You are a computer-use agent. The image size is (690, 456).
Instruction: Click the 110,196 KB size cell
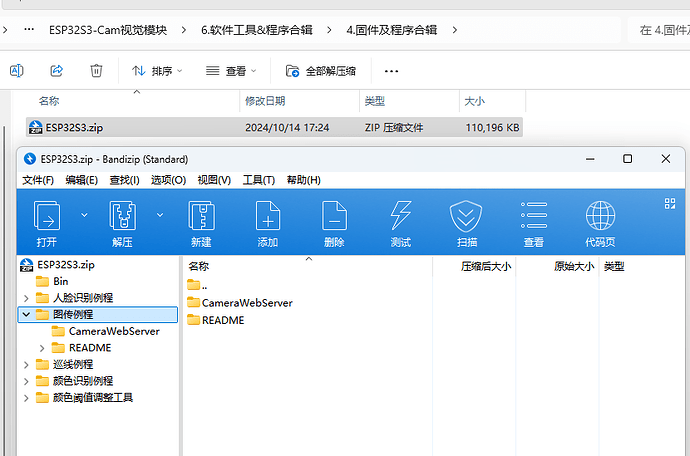(492, 128)
